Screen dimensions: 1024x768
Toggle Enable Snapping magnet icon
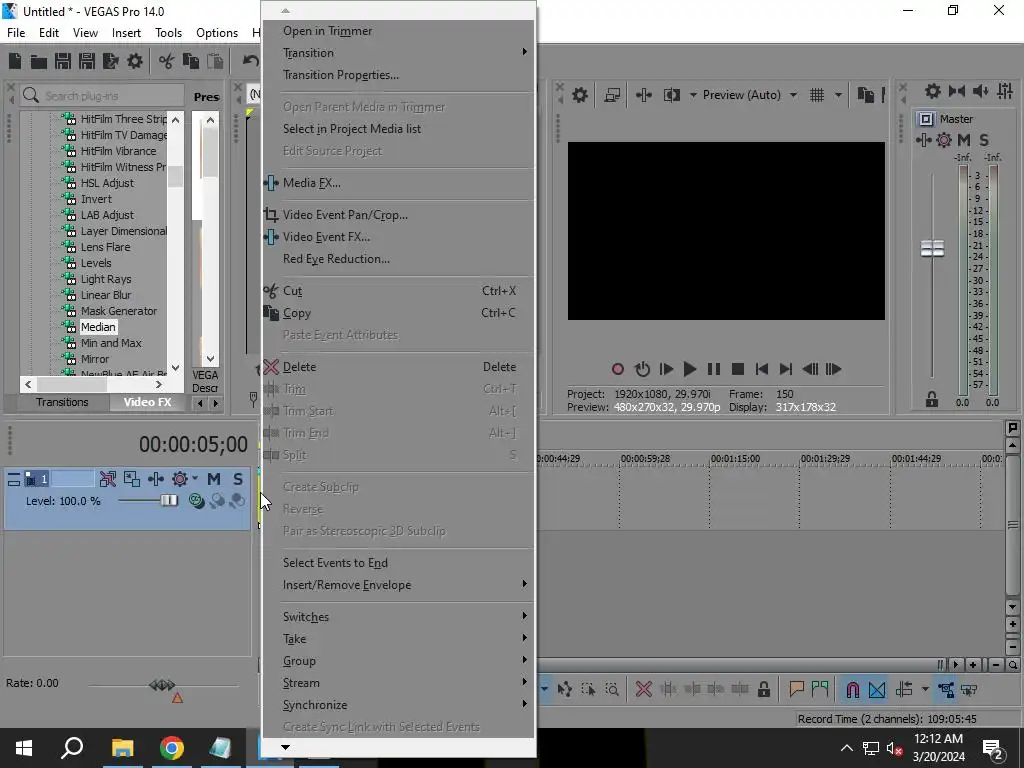[x=852, y=690]
